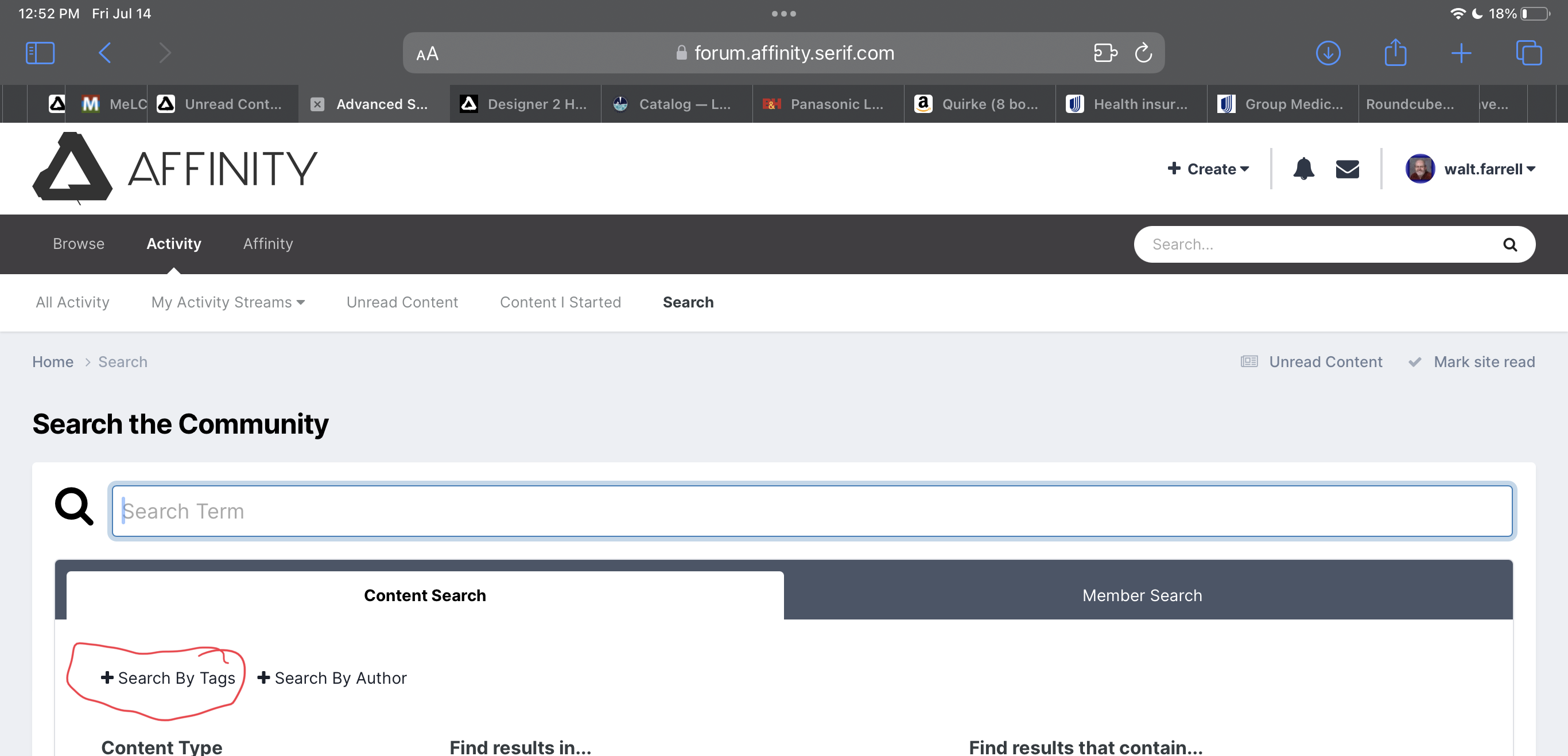Reload the page with the refresh icon
The height and width of the screenshot is (756, 1568).
1143,53
